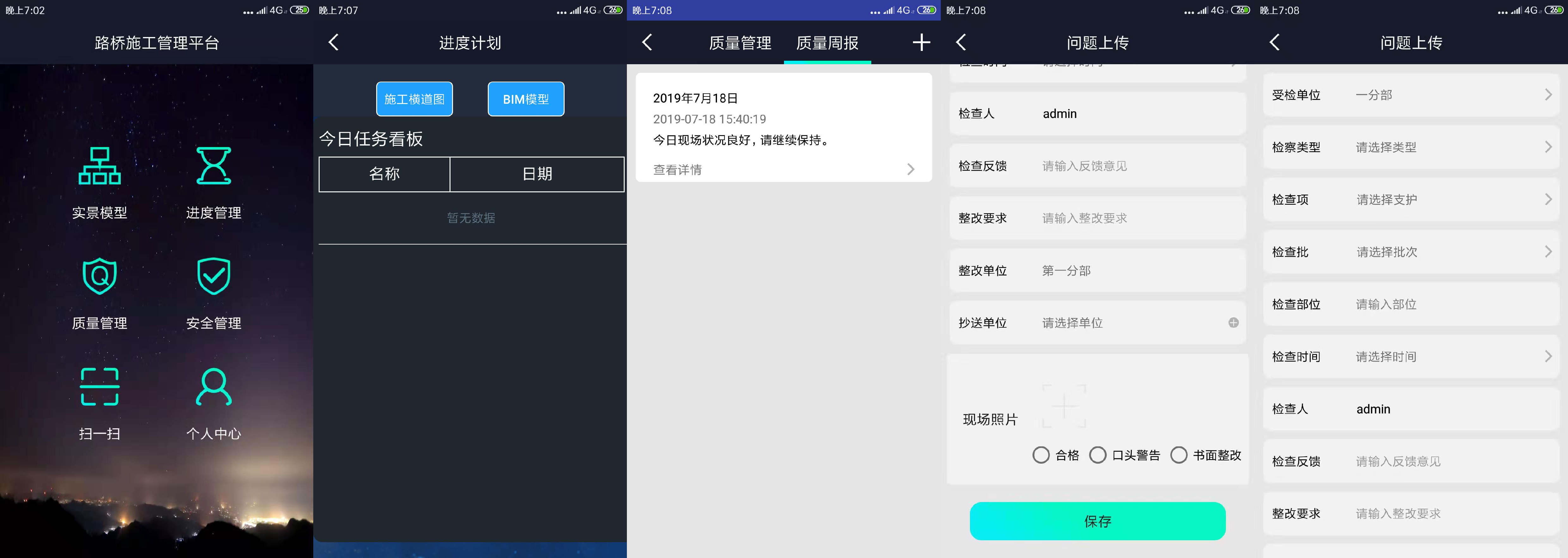Click the 4G signal indicator at 晚上7:07

tap(589, 10)
